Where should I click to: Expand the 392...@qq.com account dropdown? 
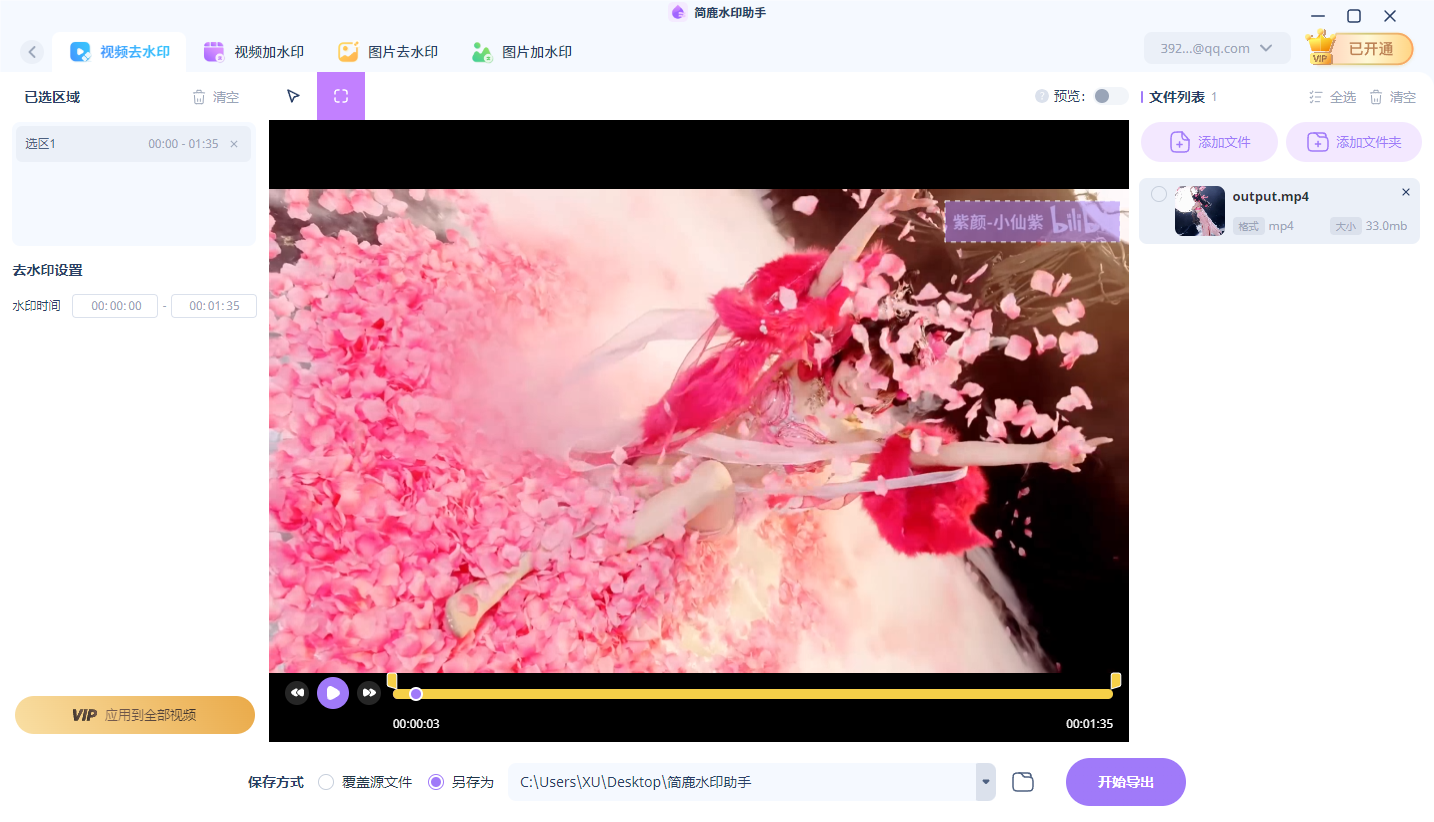click(x=1217, y=48)
